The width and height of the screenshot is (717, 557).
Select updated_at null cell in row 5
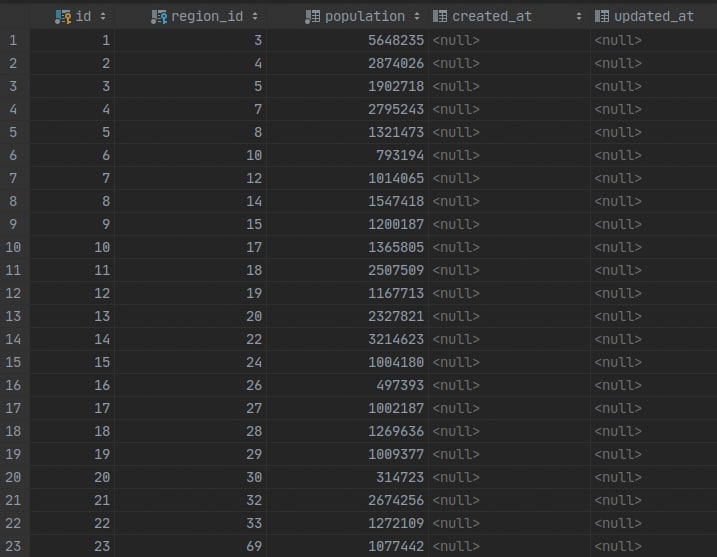point(654,132)
